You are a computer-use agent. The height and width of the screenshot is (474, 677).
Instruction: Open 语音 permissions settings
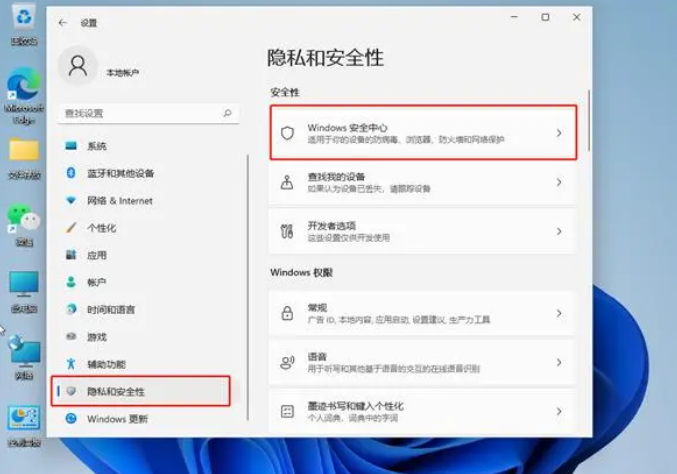point(423,362)
